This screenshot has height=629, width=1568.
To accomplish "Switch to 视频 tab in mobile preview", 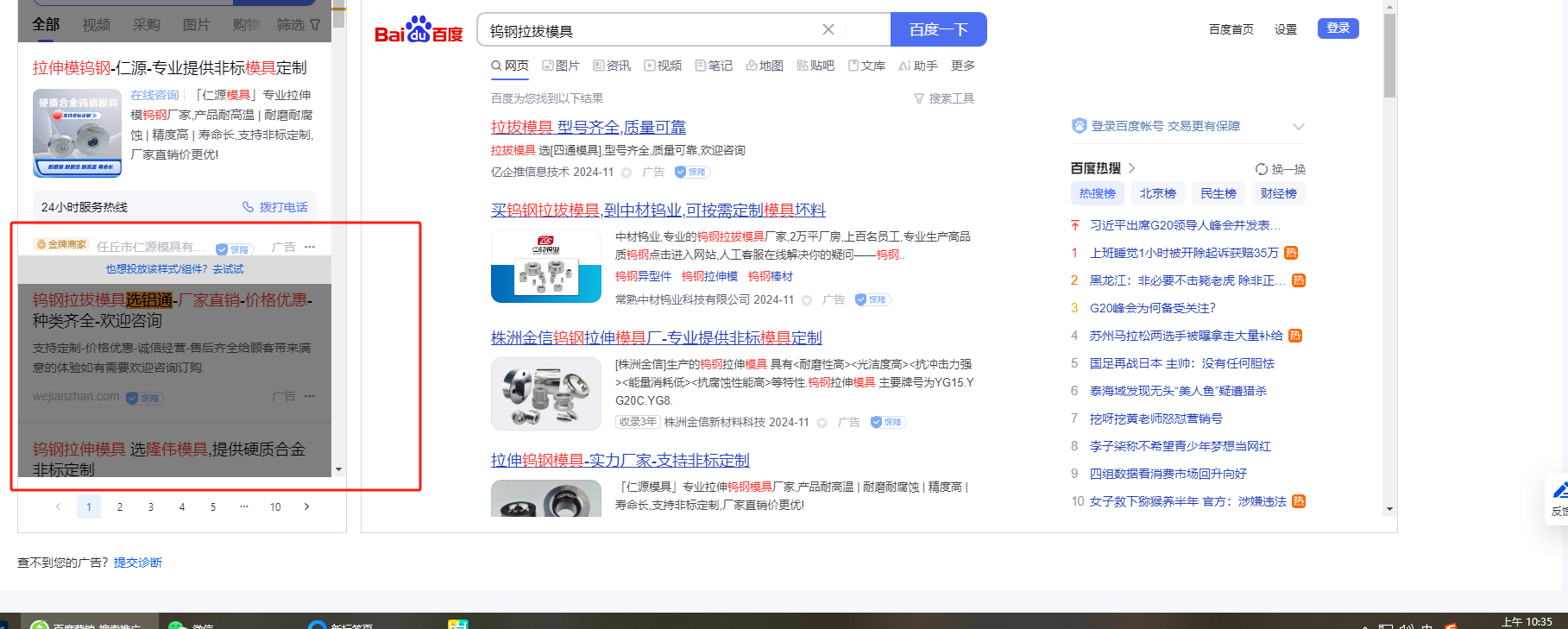I will click(x=96, y=25).
